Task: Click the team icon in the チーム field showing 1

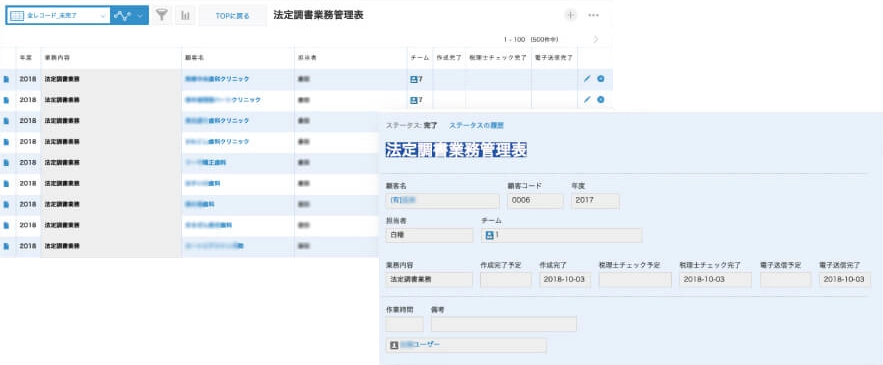Action: click(x=489, y=235)
